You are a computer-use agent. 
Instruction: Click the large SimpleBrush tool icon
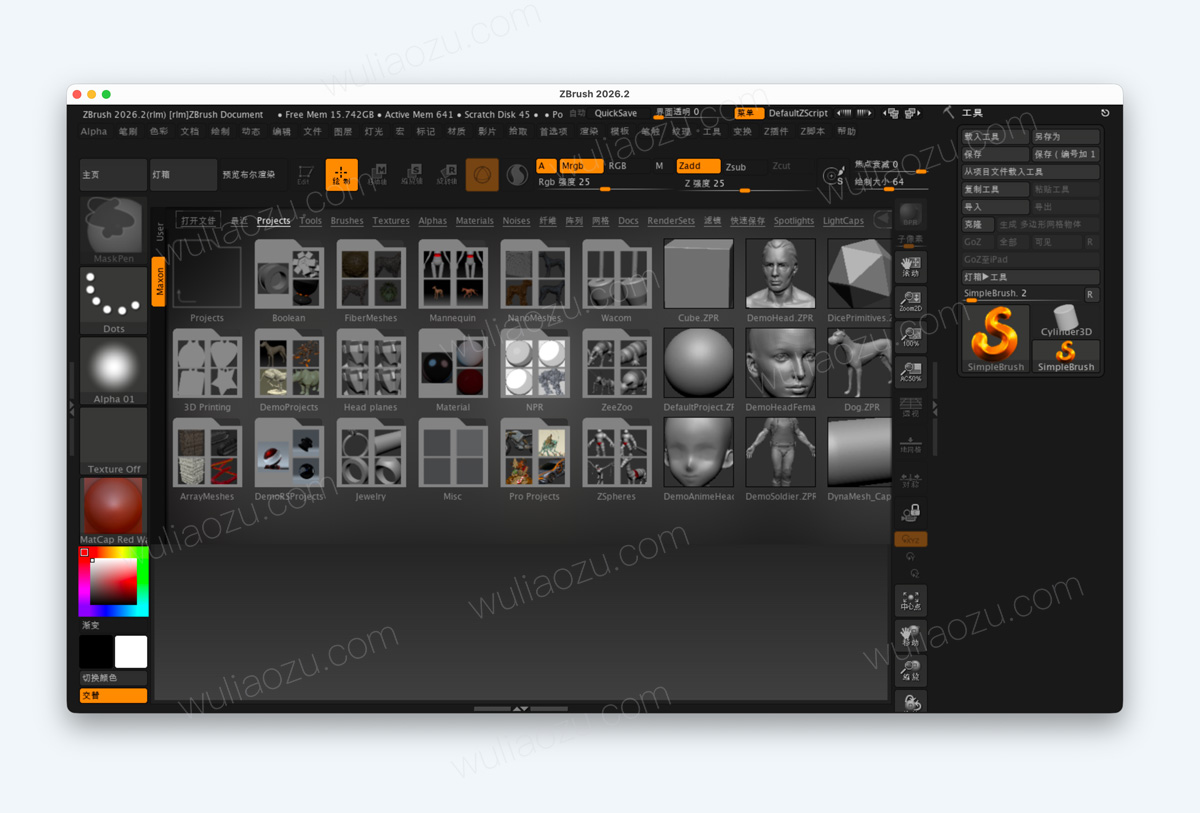tap(995, 339)
